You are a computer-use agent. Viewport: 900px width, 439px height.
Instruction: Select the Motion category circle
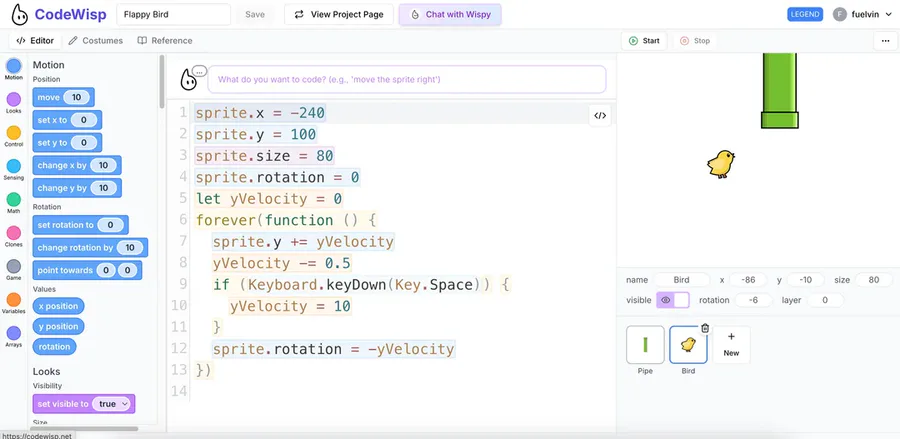(x=14, y=65)
